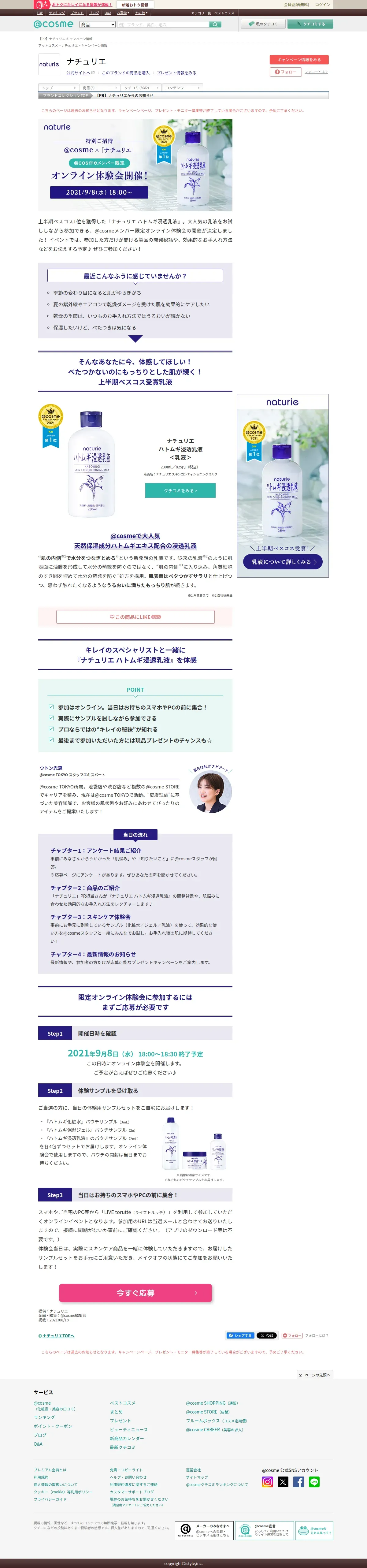Open フォローとは? link near brand header
Screen dimensions: 367x1568
point(316,72)
